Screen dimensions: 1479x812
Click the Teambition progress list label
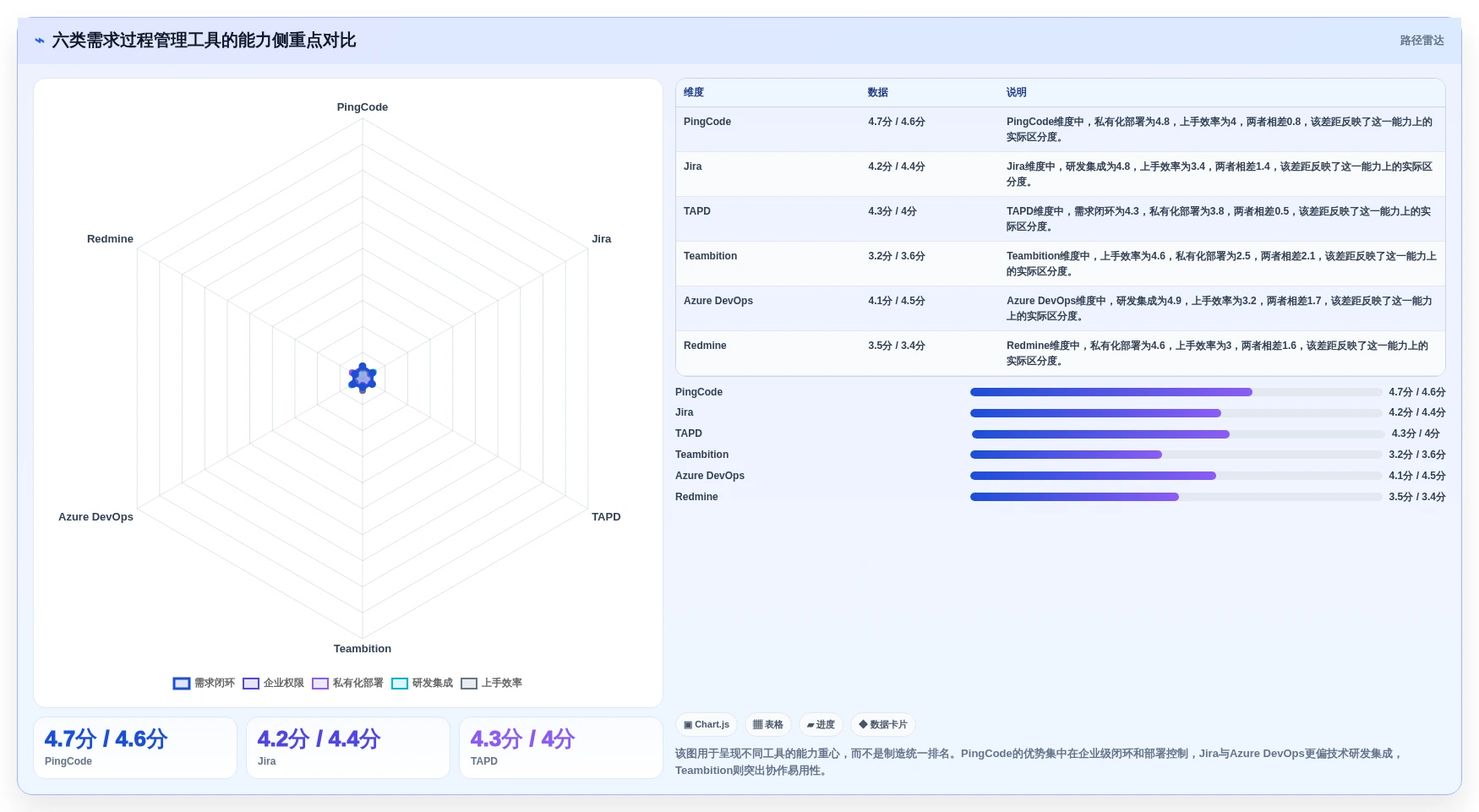click(x=701, y=455)
